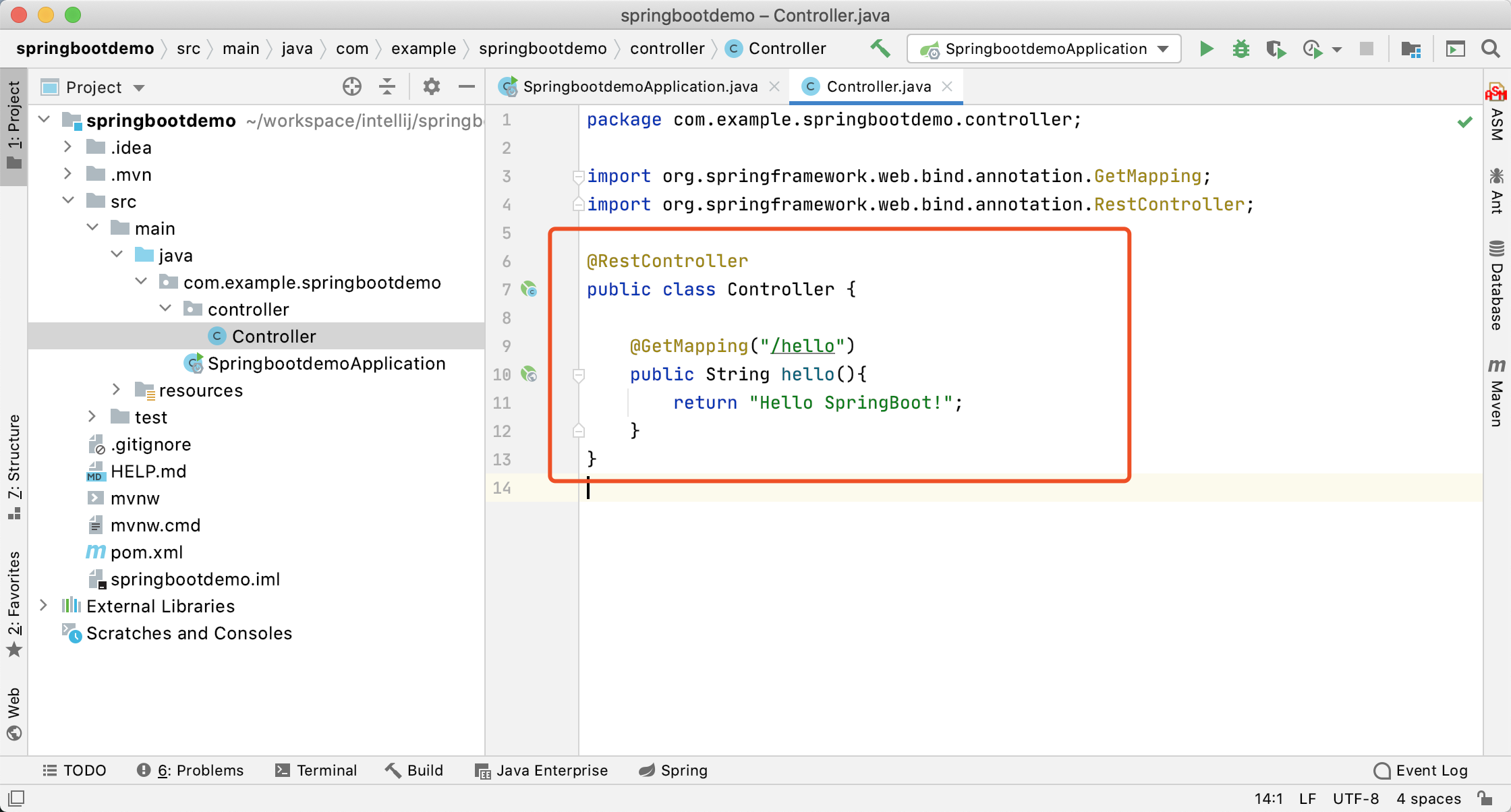
Task: Click the Run Anything icon
Action: click(1455, 49)
